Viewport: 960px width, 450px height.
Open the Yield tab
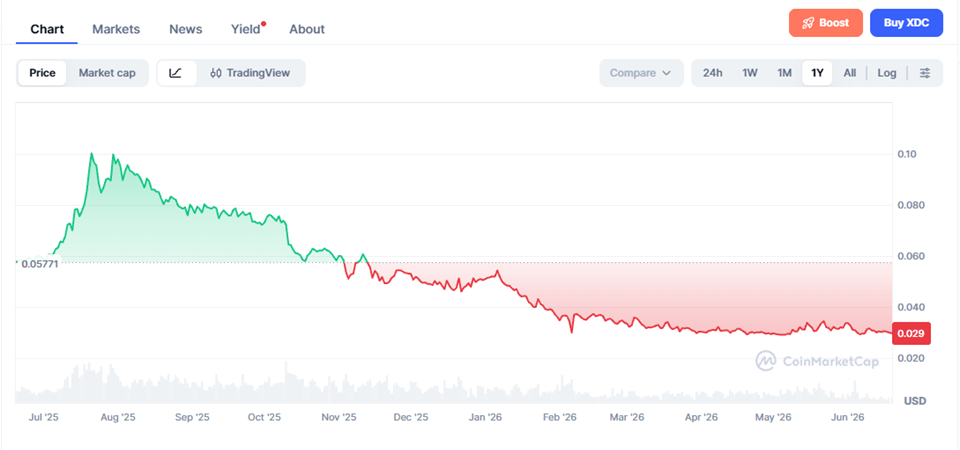(246, 29)
